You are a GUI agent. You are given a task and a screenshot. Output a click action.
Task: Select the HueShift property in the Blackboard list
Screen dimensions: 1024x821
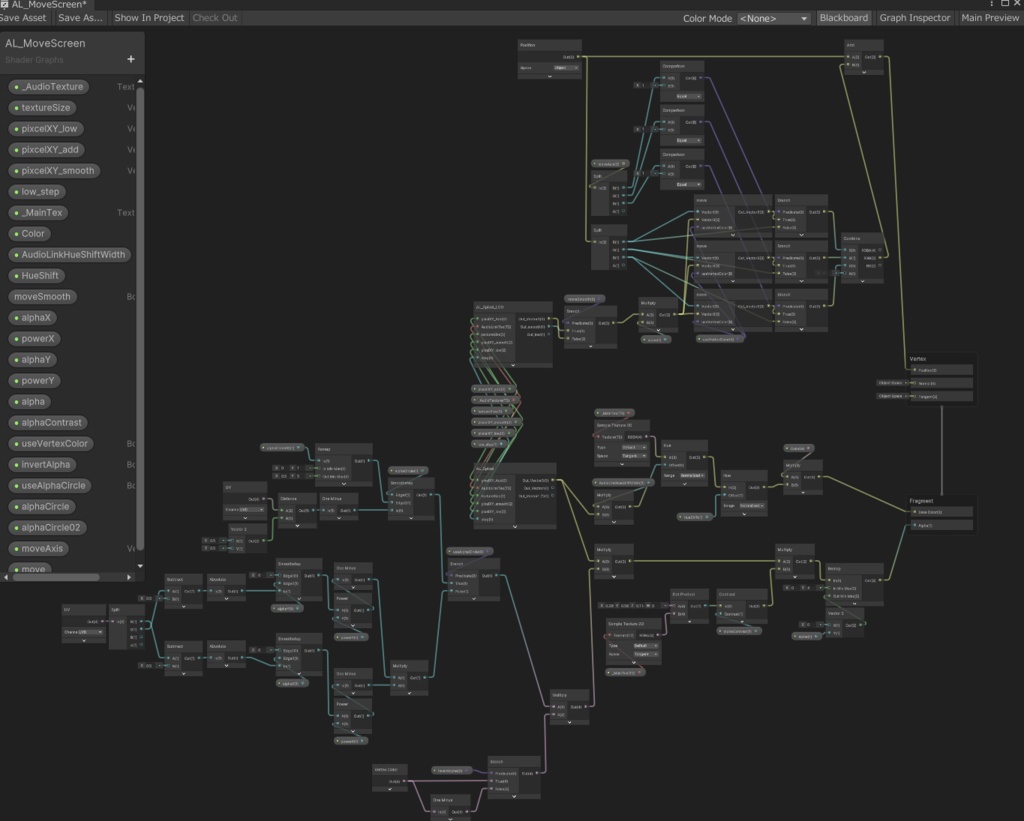37,276
